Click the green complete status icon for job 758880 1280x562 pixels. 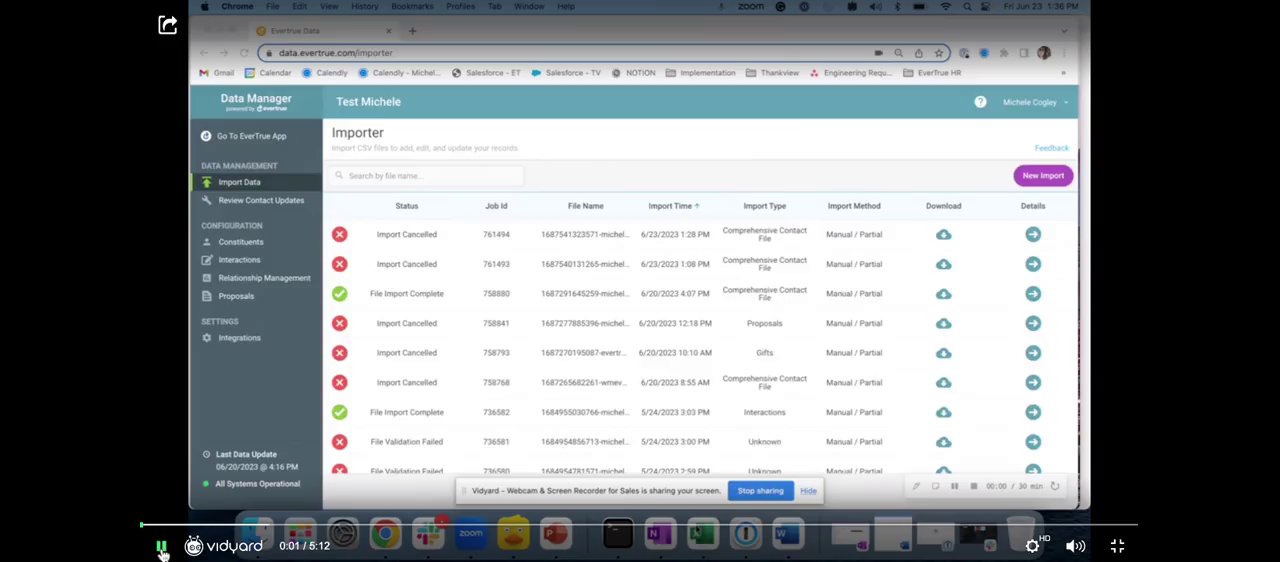[340, 294]
